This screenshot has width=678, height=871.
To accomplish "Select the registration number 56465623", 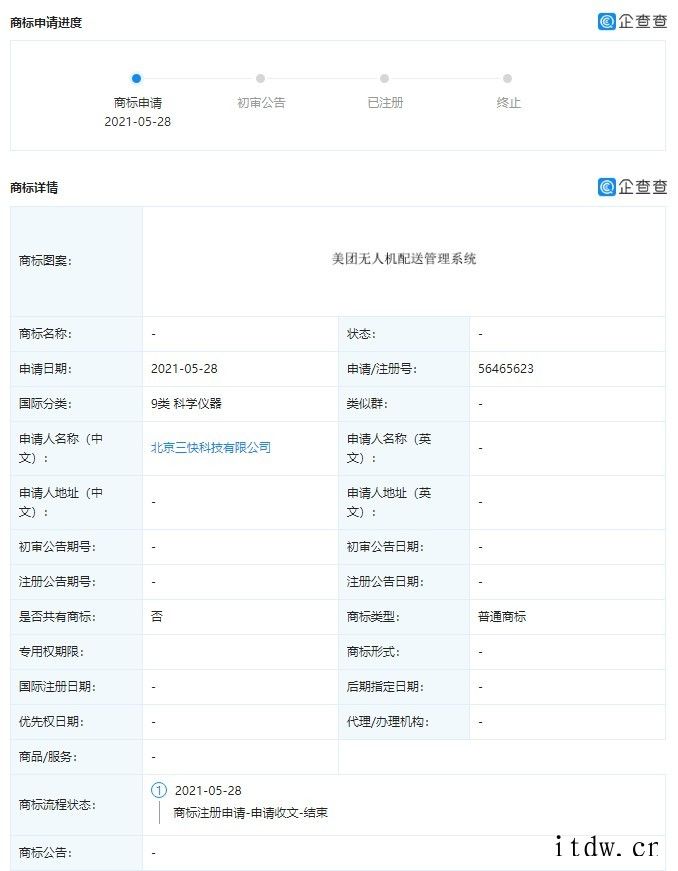I will pos(506,369).
